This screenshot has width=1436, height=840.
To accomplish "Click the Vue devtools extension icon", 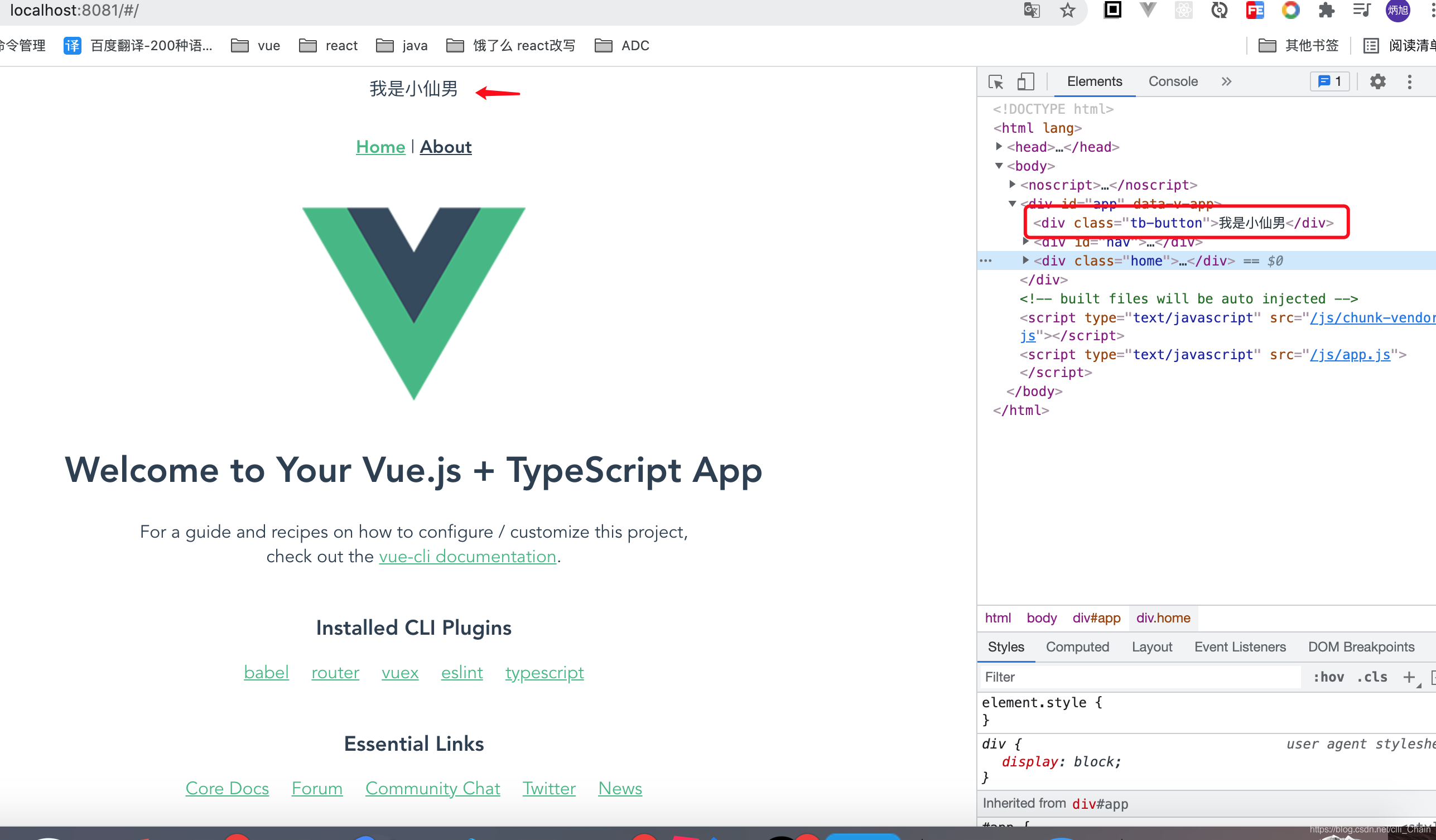I will point(1148,11).
